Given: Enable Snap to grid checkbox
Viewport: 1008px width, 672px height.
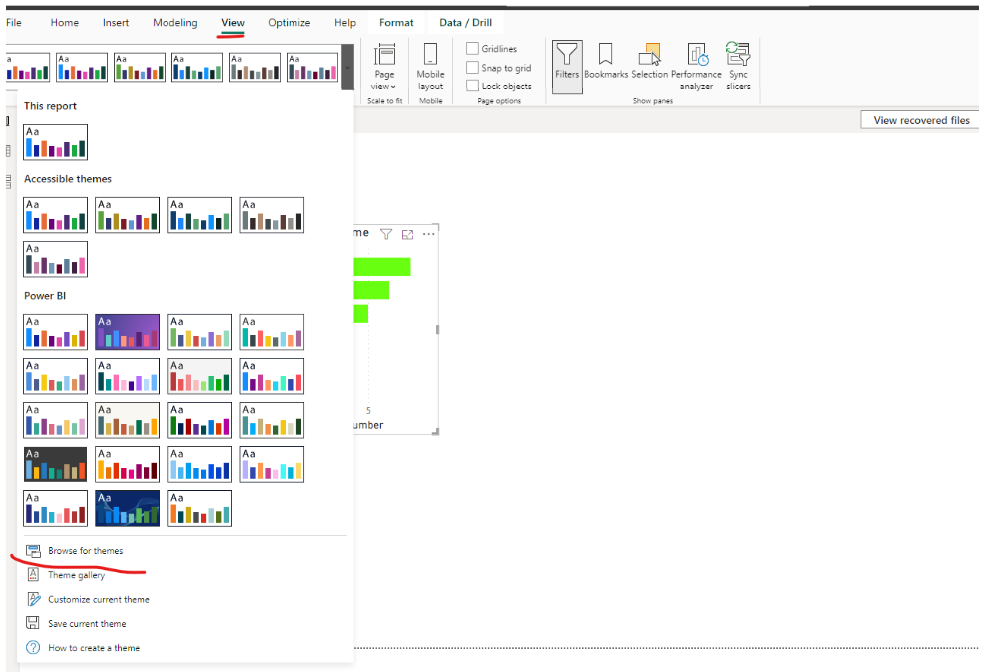Looking at the screenshot, I should pyautogui.click(x=472, y=68).
